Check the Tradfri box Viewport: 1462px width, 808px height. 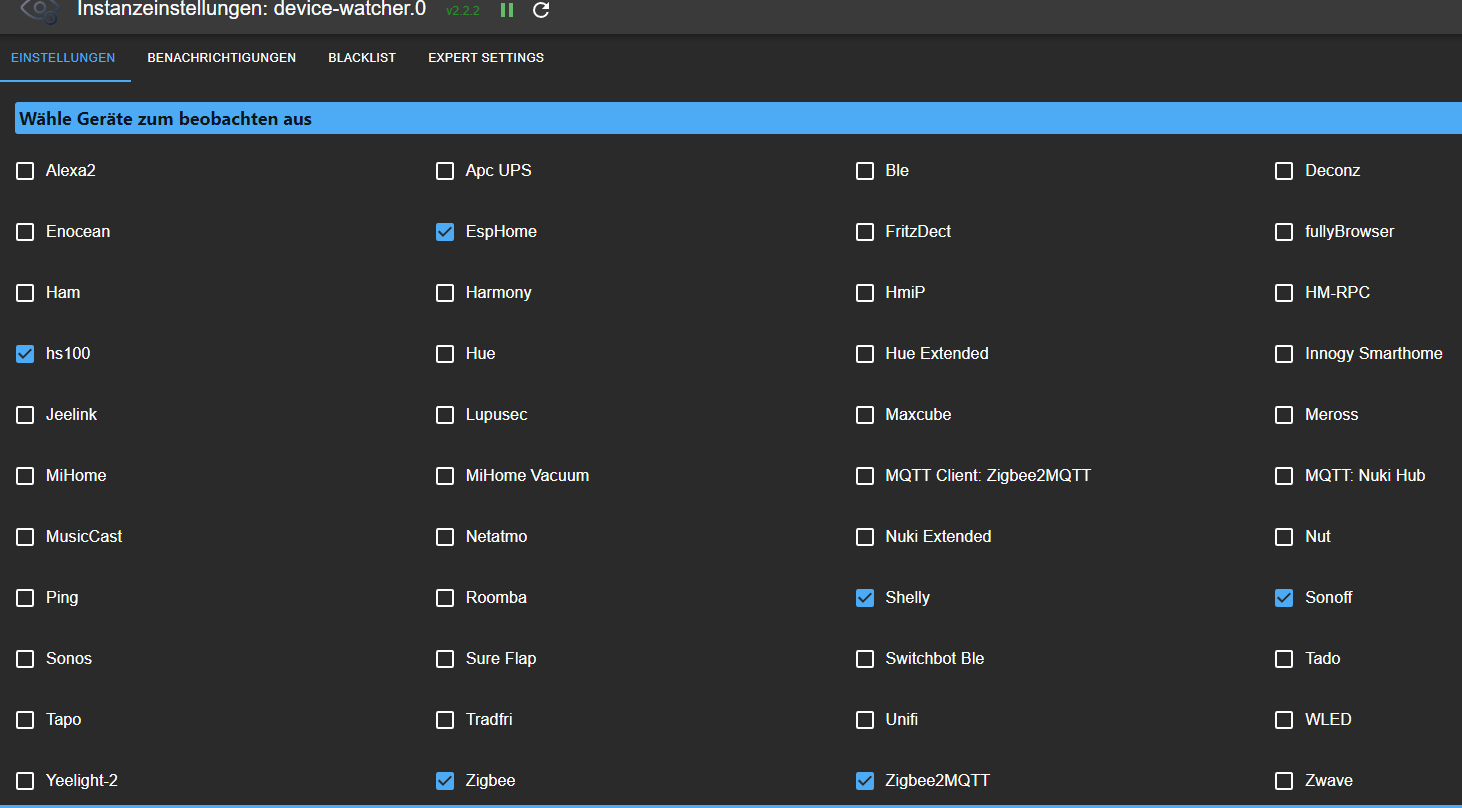point(445,720)
